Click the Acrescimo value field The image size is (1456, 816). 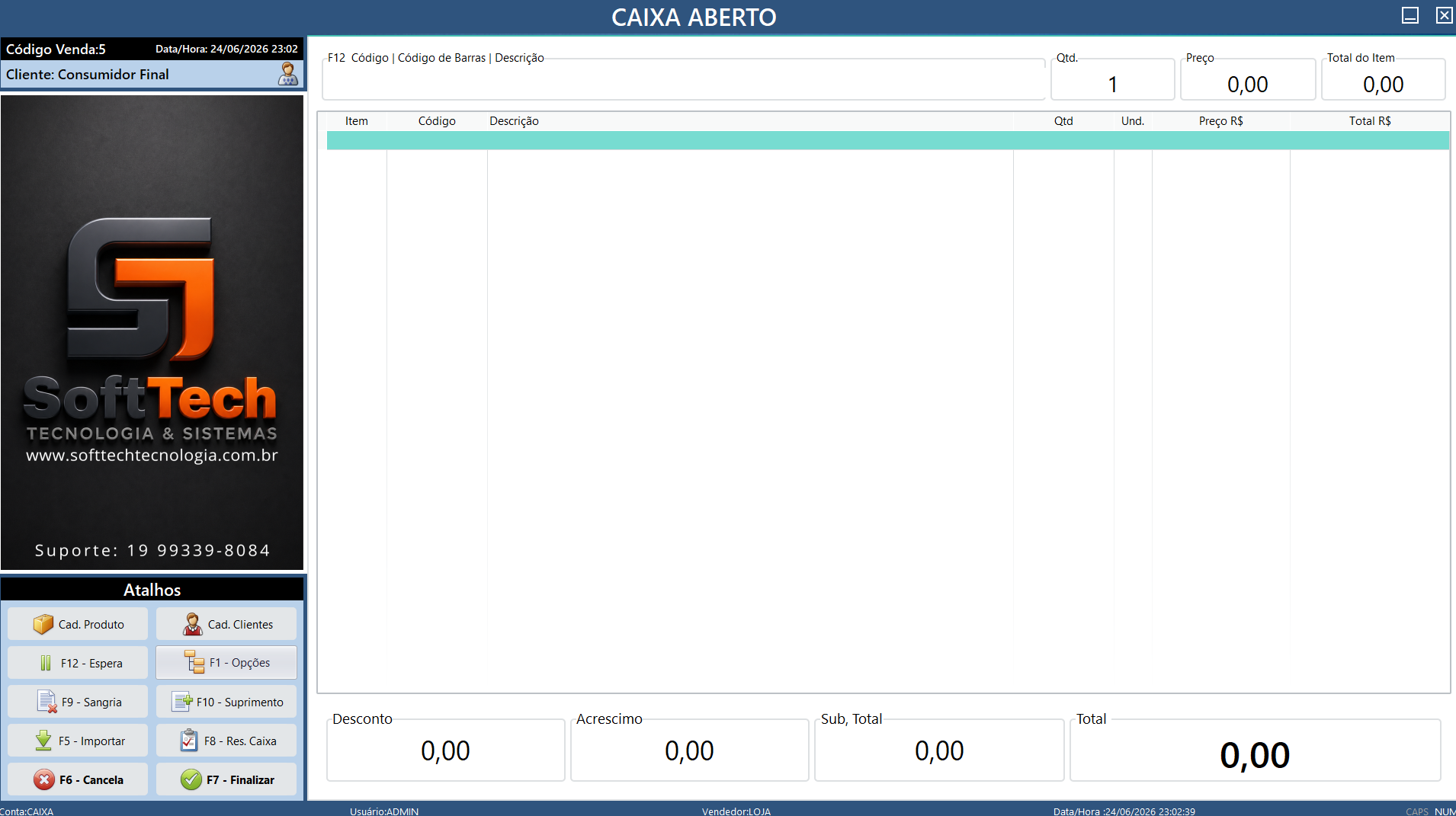click(690, 750)
